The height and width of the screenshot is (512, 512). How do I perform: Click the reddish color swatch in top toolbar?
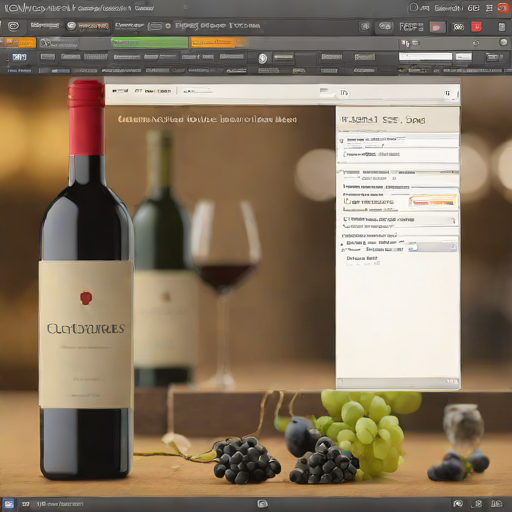click(x=437, y=27)
